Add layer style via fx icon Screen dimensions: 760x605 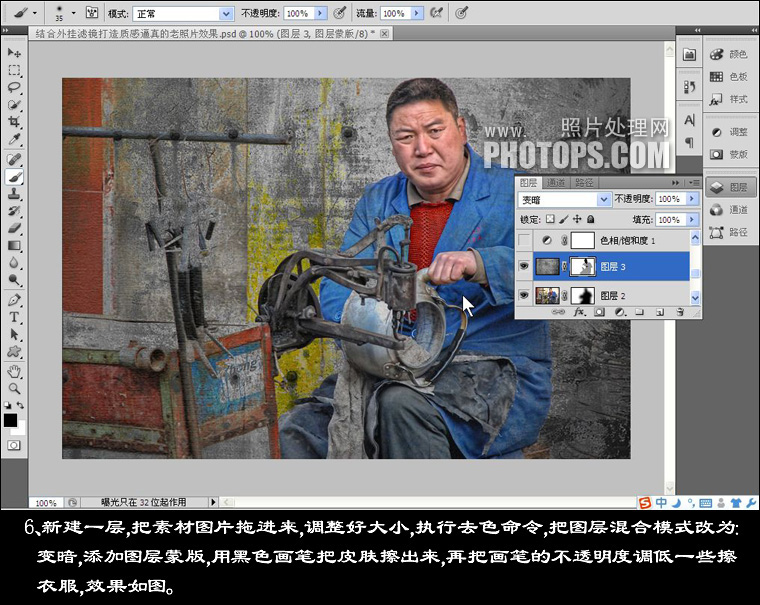(579, 312)
